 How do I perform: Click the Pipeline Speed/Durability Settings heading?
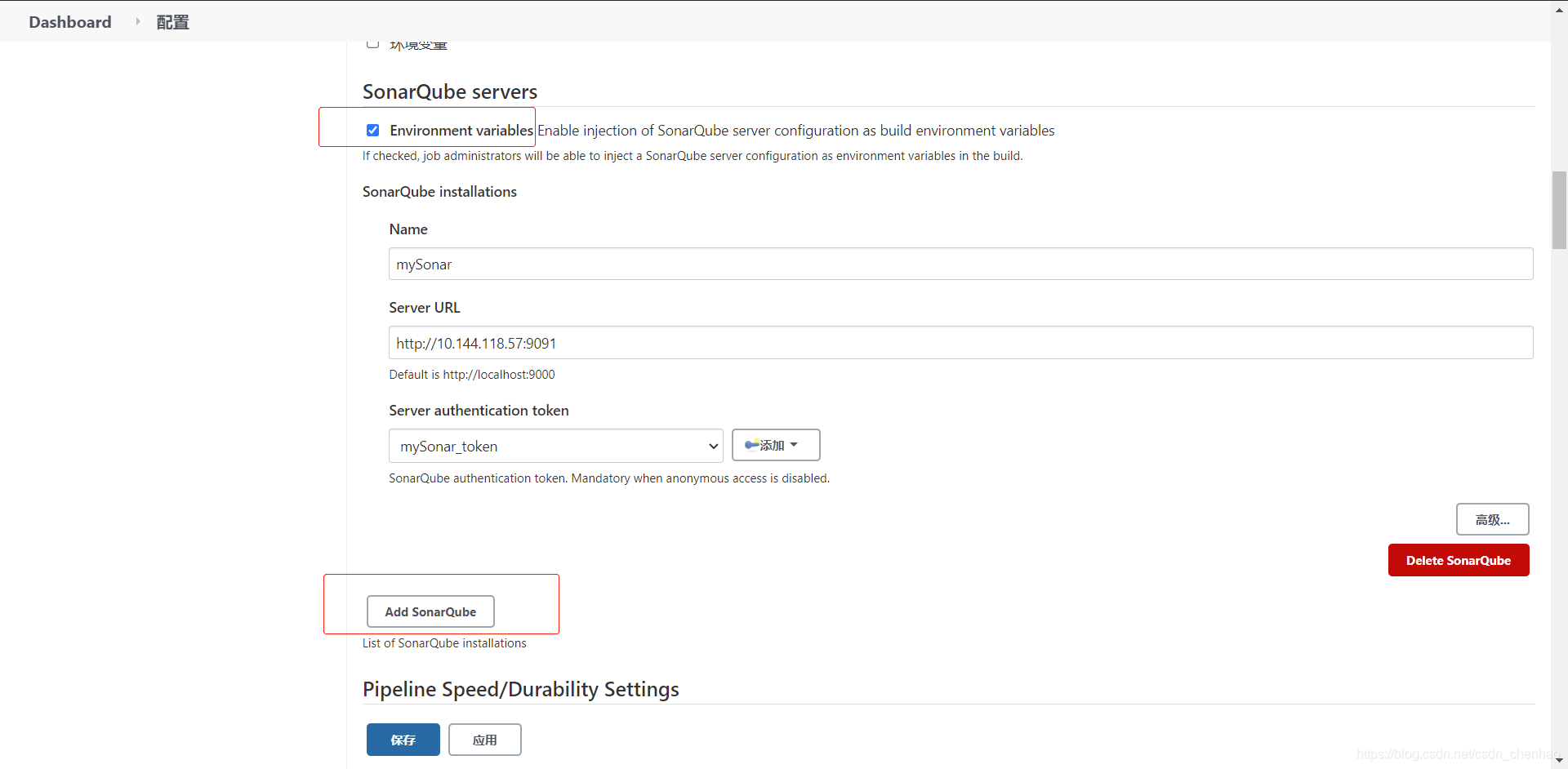tap(521, 689)
